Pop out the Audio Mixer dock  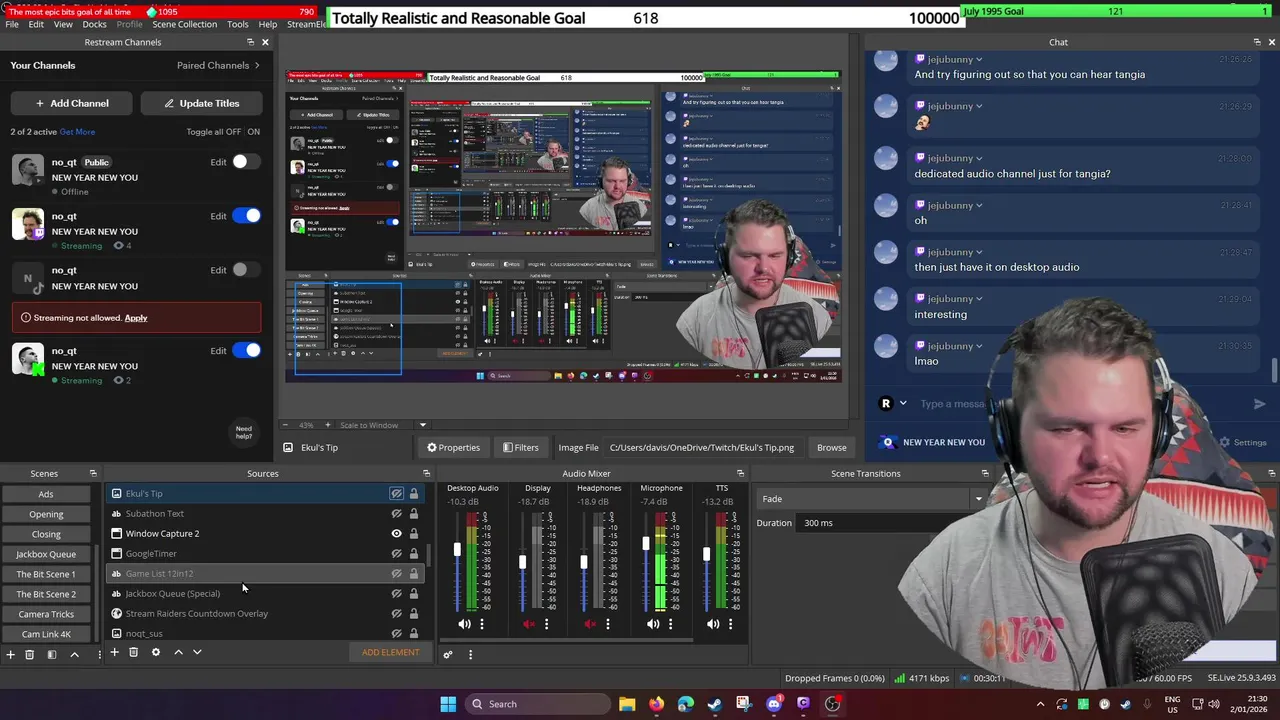[740, 474]
